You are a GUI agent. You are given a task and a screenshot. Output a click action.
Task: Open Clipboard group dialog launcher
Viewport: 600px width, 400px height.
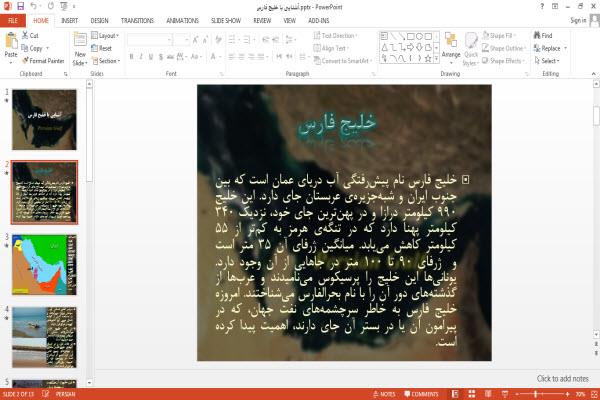66,74
